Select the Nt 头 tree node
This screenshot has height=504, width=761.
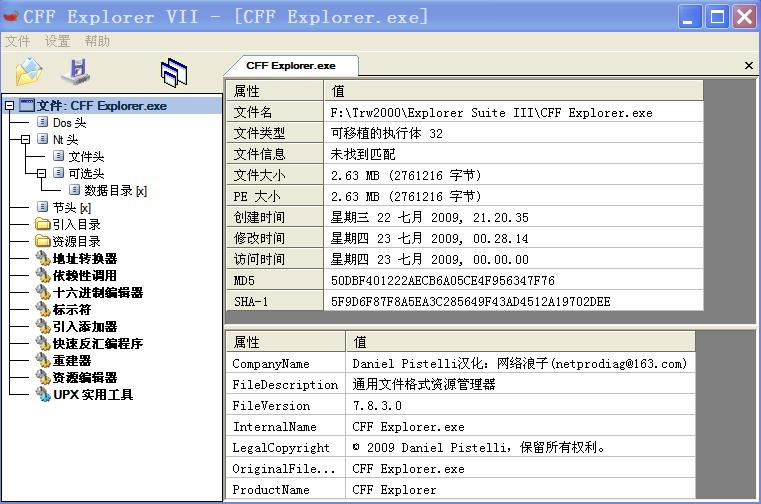point(65,139)
